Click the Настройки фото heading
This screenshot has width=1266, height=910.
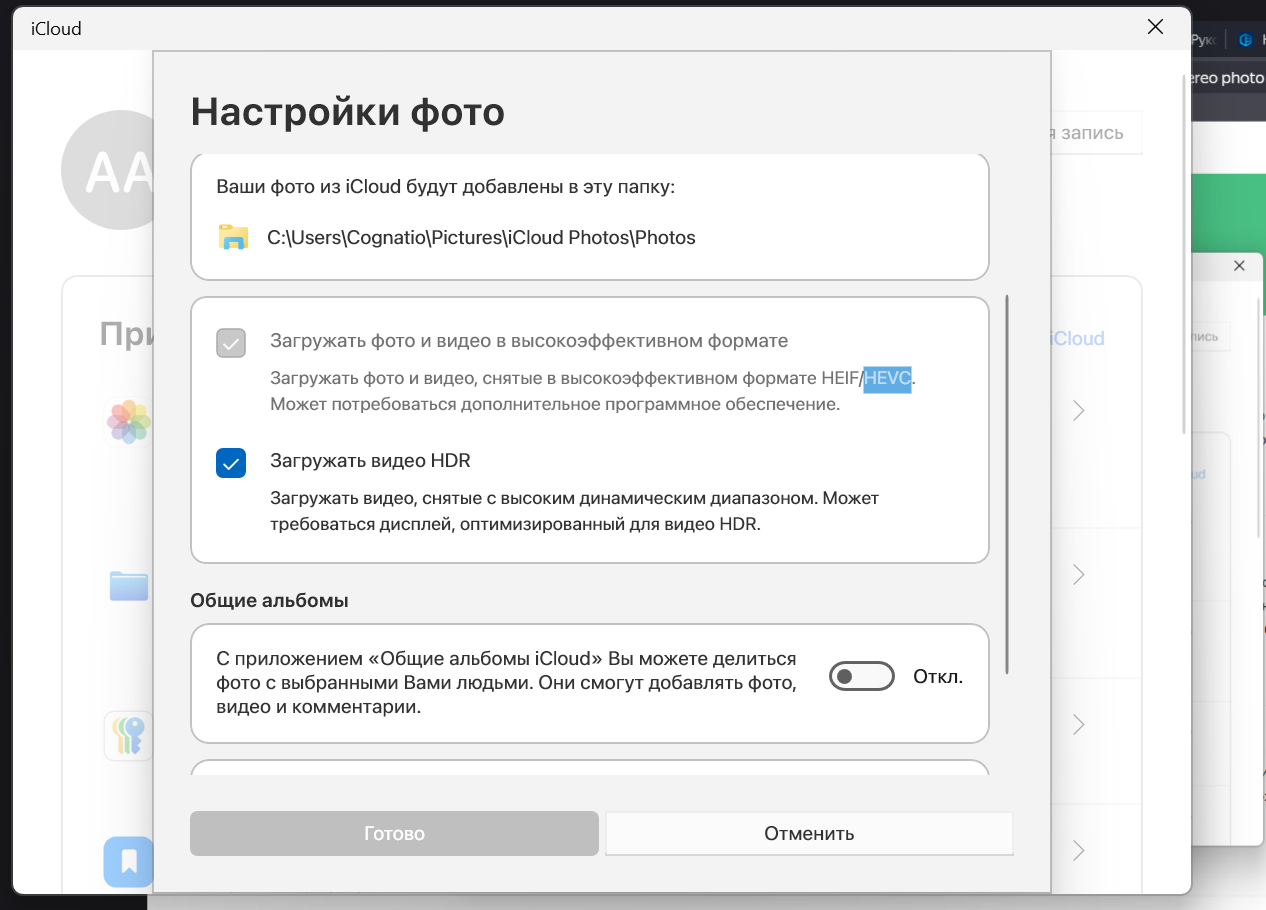347,112
